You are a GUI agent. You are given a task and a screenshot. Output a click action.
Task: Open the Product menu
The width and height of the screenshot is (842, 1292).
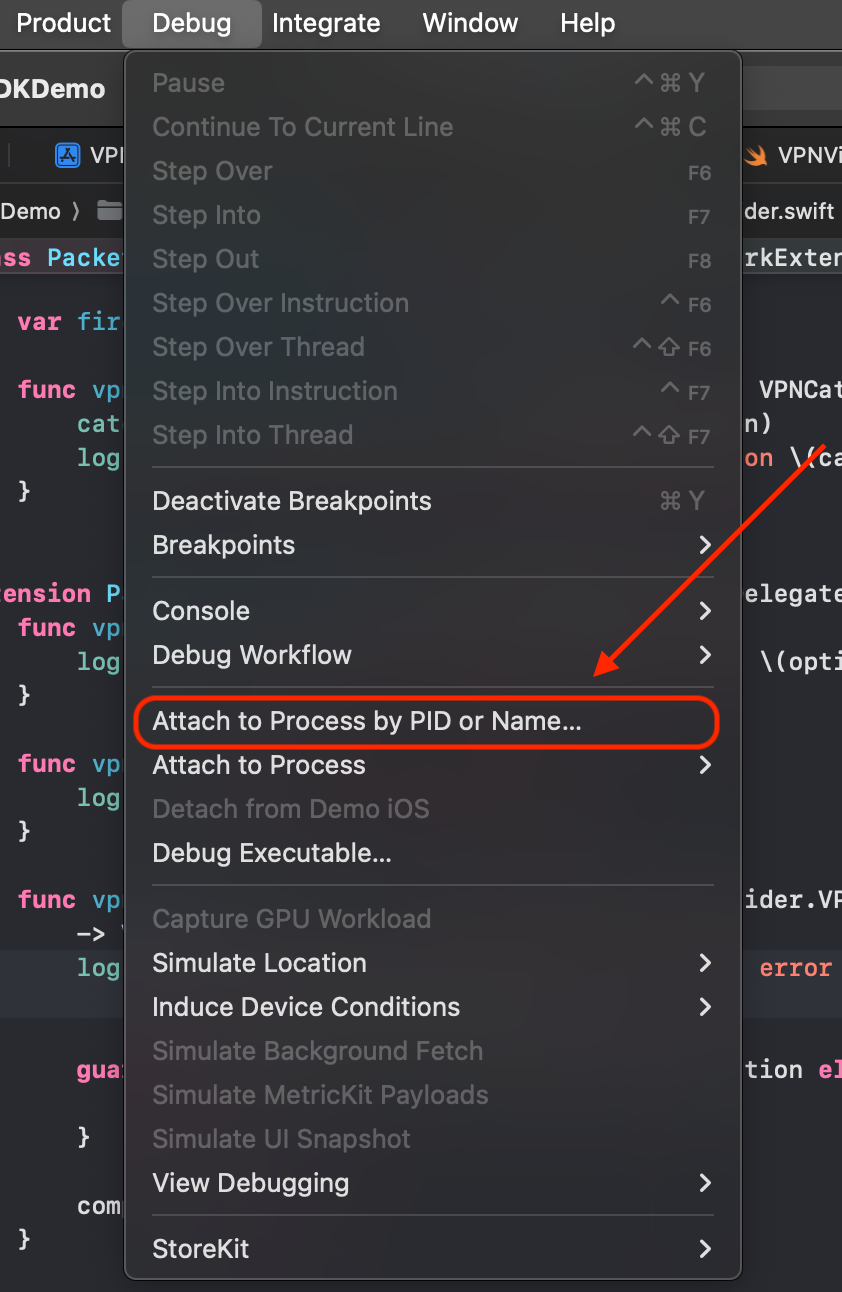62,23
